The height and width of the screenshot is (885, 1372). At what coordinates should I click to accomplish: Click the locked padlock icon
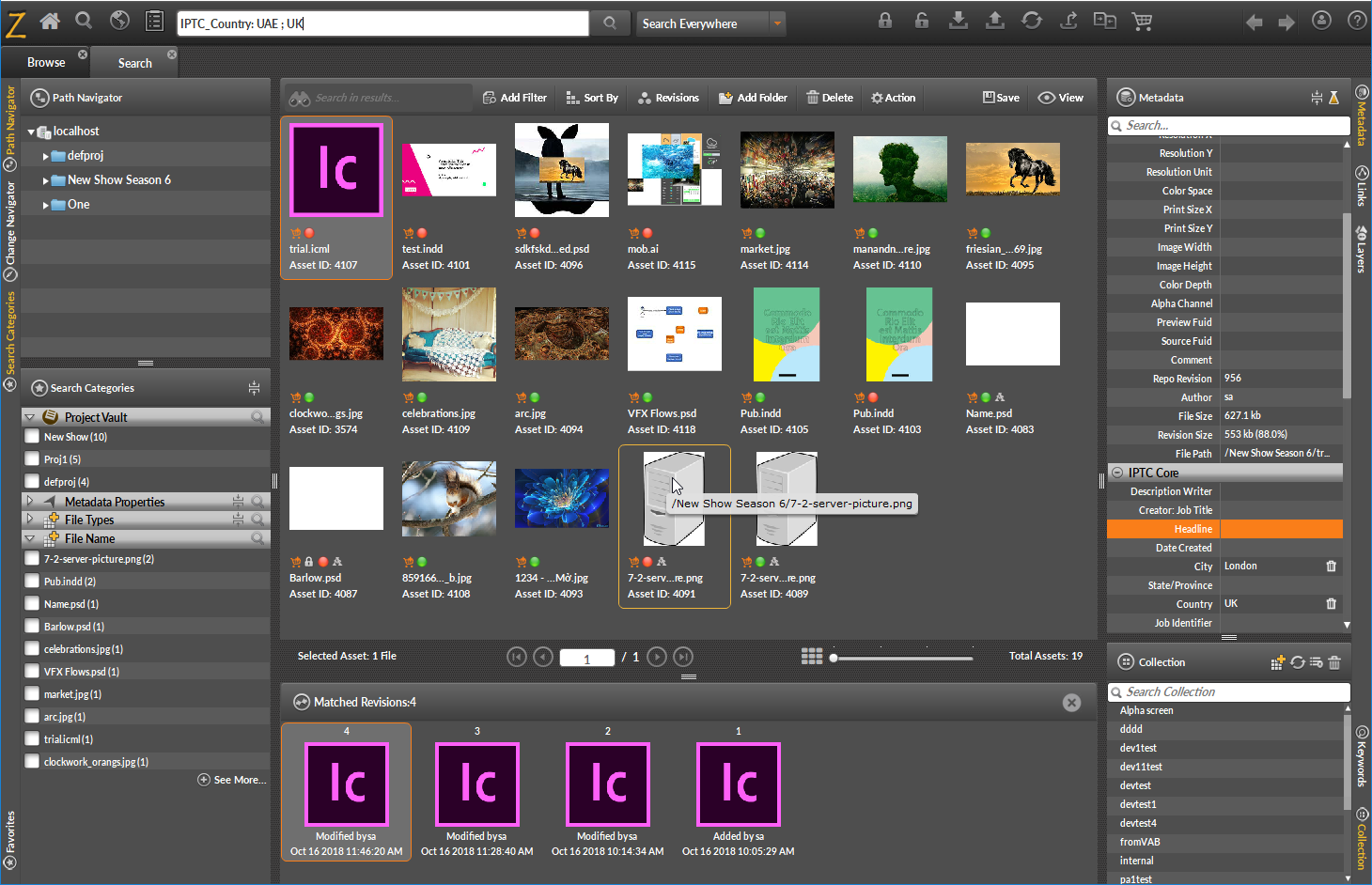tap(885, 21)
